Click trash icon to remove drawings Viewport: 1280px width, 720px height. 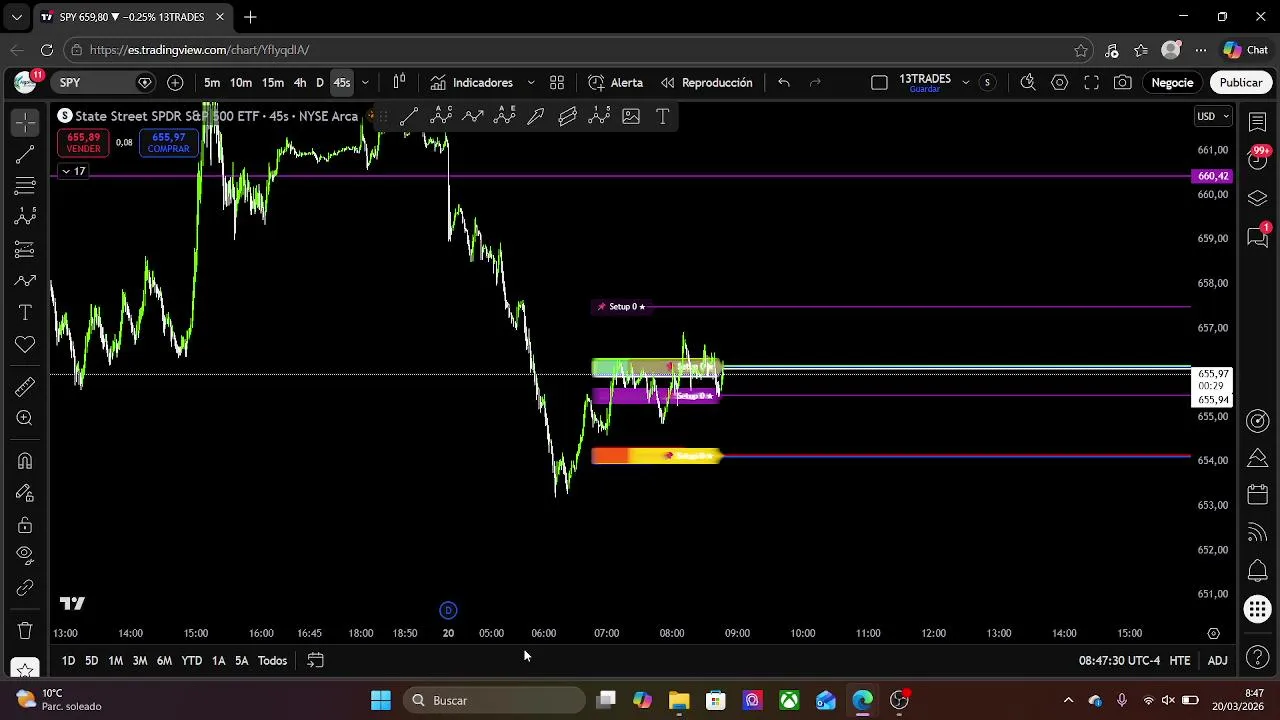[25, 631]
